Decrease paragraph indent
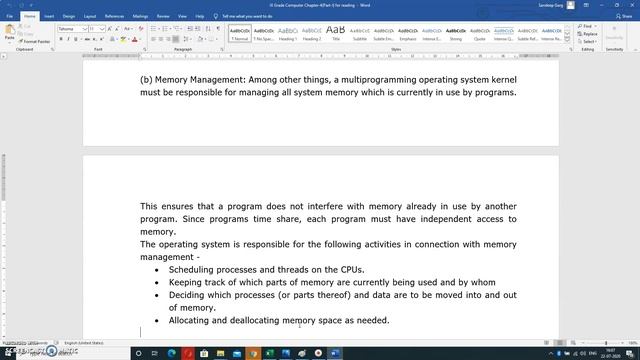Image resolution: width=640 pixels, height=360 pixels. pos(190,29)
